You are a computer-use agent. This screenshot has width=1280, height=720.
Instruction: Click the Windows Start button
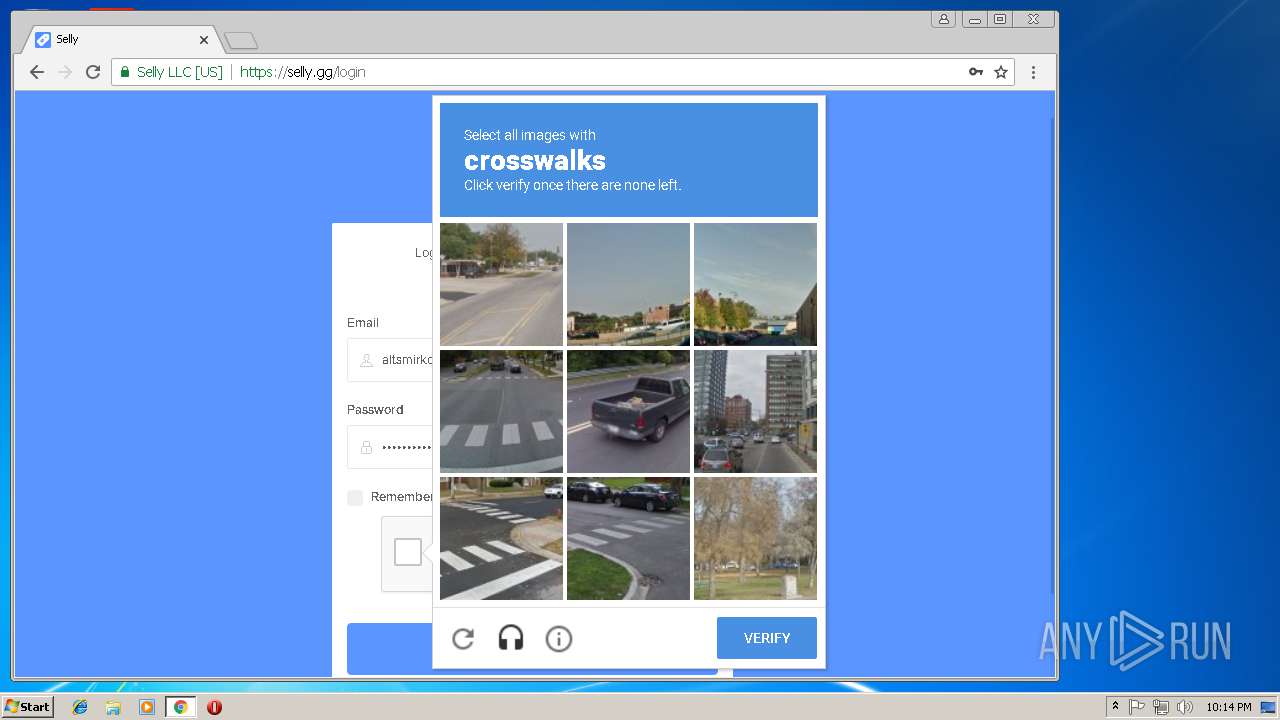click(27, 707)
